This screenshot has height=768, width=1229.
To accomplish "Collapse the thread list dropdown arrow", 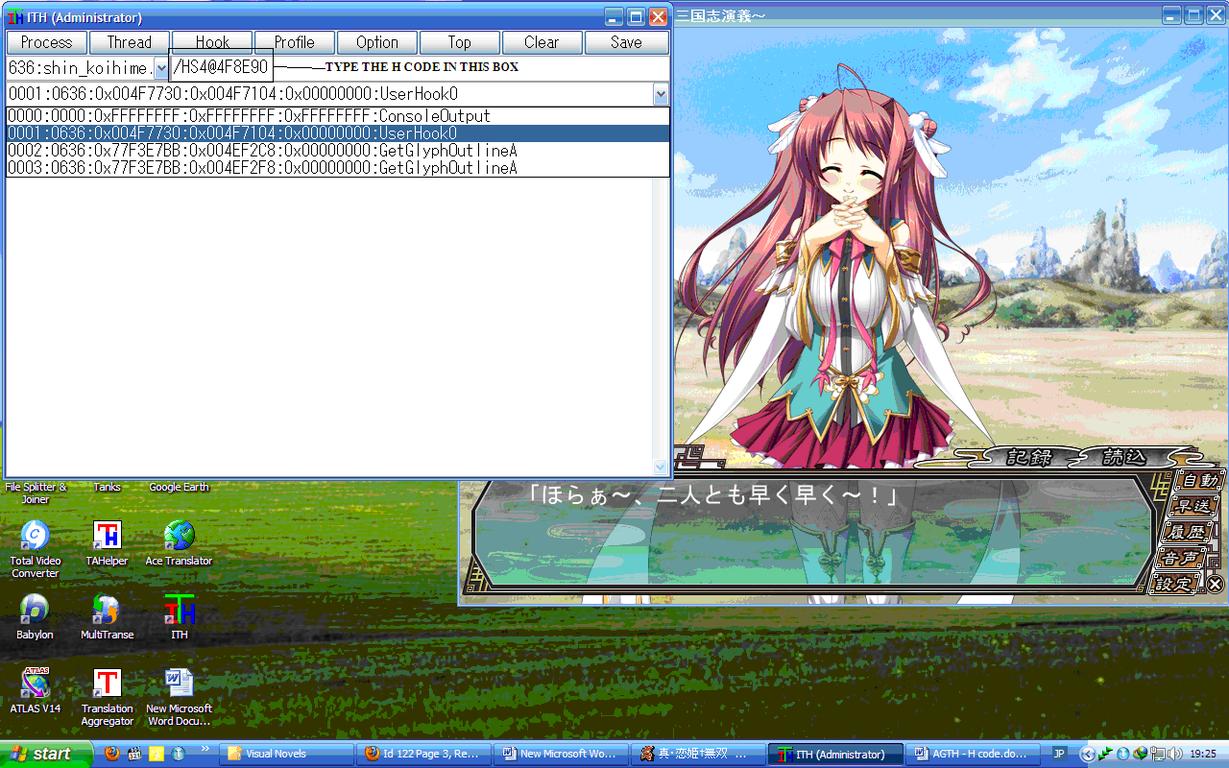I will [660, 95].
